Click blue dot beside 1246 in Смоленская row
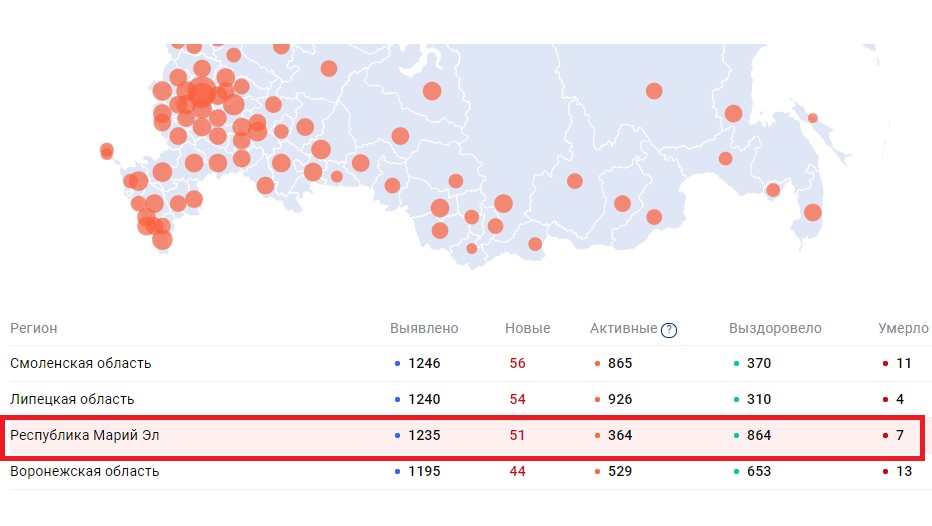This screenshot has height=526, width=932. point(398,364)
